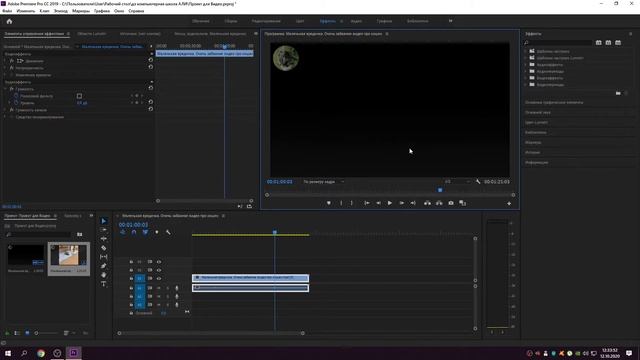
Task: Toggle lock on the V3 track
Action: [131, 262]
